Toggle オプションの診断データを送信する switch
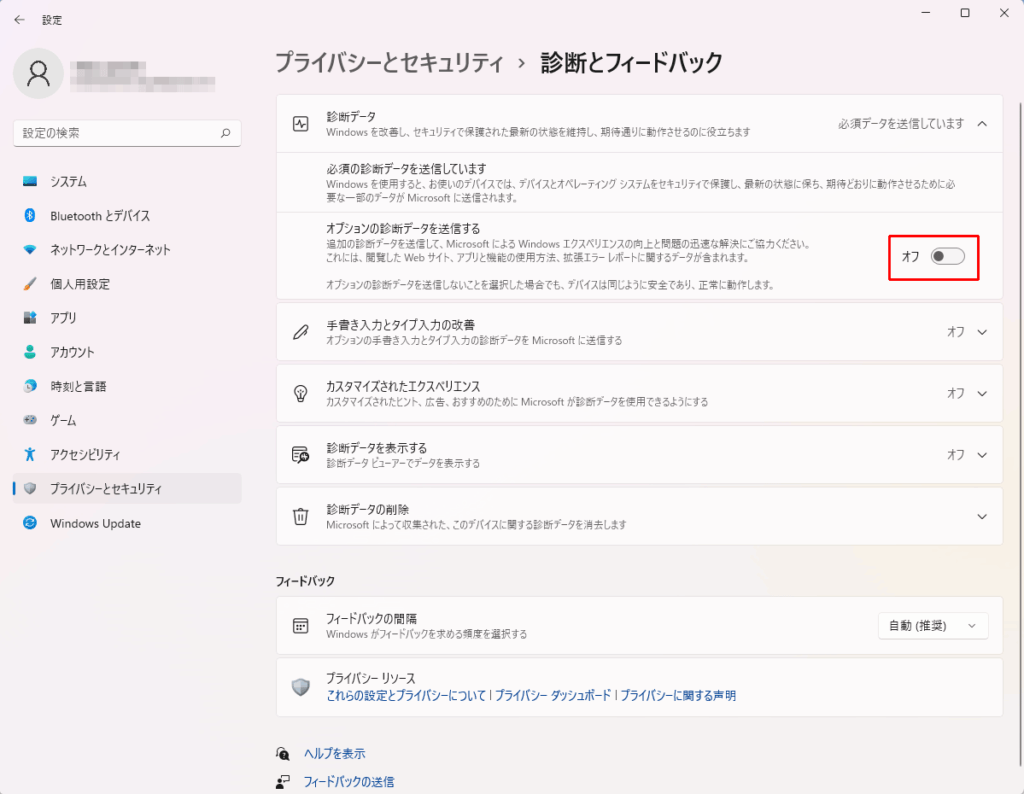This screenshot has height=794, width=1024. click(948, 257)
